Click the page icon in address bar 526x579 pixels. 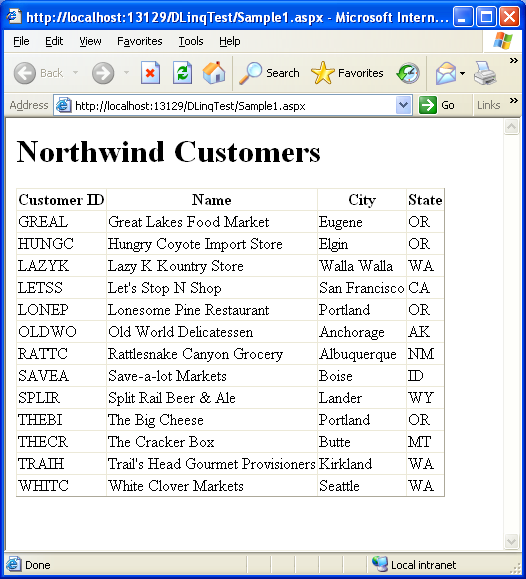[x=64, y=106]
